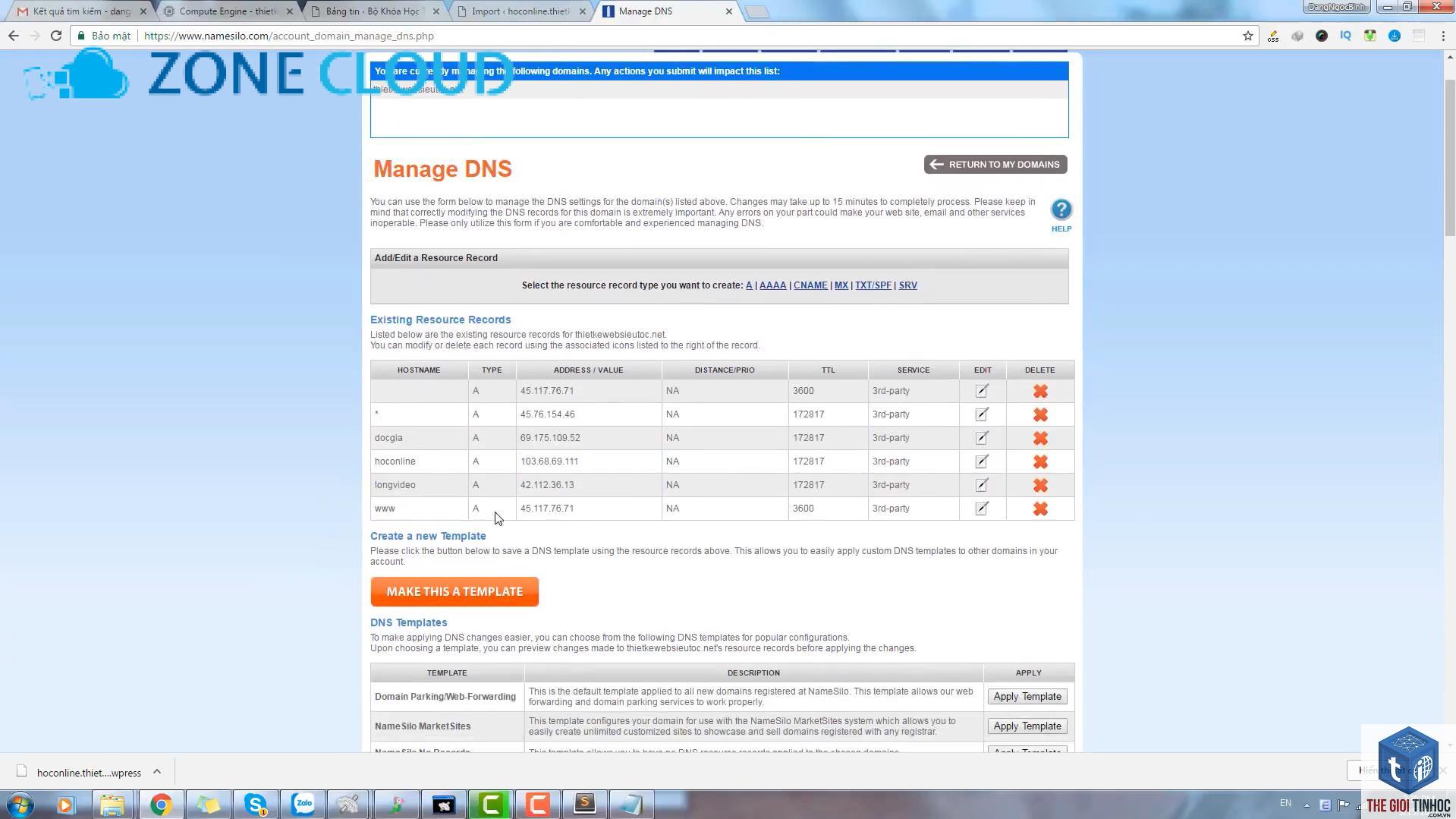Open the CSS pencil extension
Image resolution: width=1456 pixels, height=819 pixels.
[x=1273, y=36]
